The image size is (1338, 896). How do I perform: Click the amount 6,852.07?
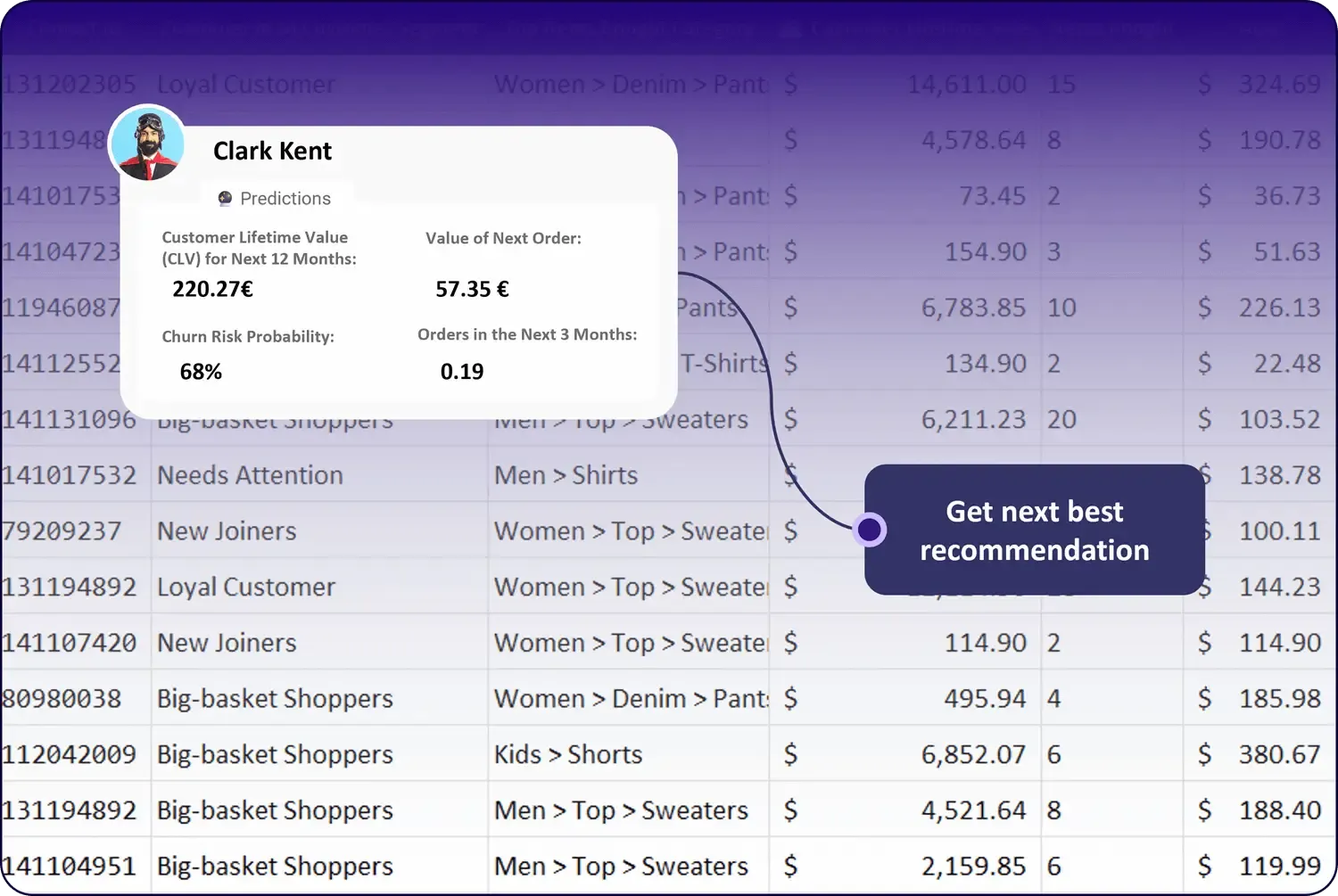[x=974, y=754]
